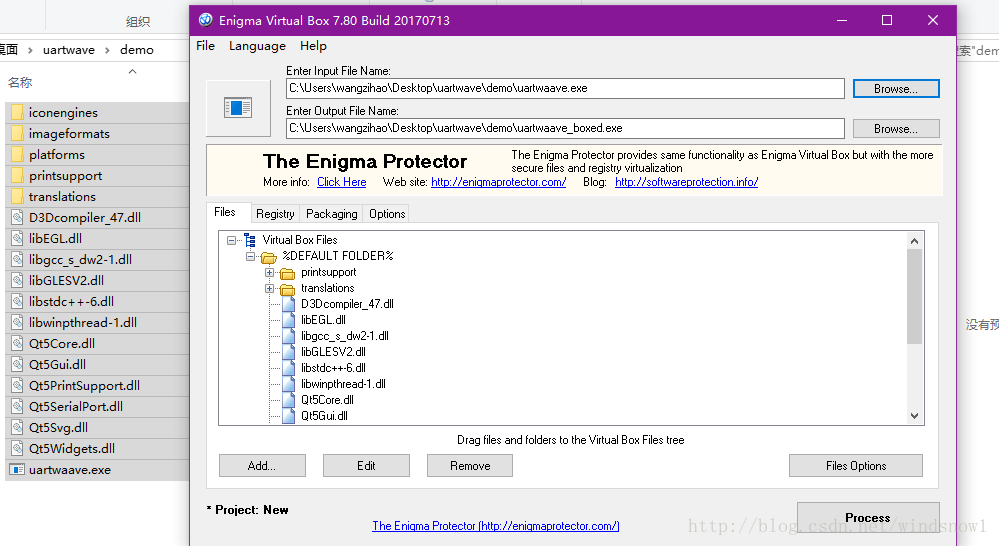The image size is (999, 546).
Task: Click Qt5Widgets.dll file icon in Explorer
Action: coord(17,449)
